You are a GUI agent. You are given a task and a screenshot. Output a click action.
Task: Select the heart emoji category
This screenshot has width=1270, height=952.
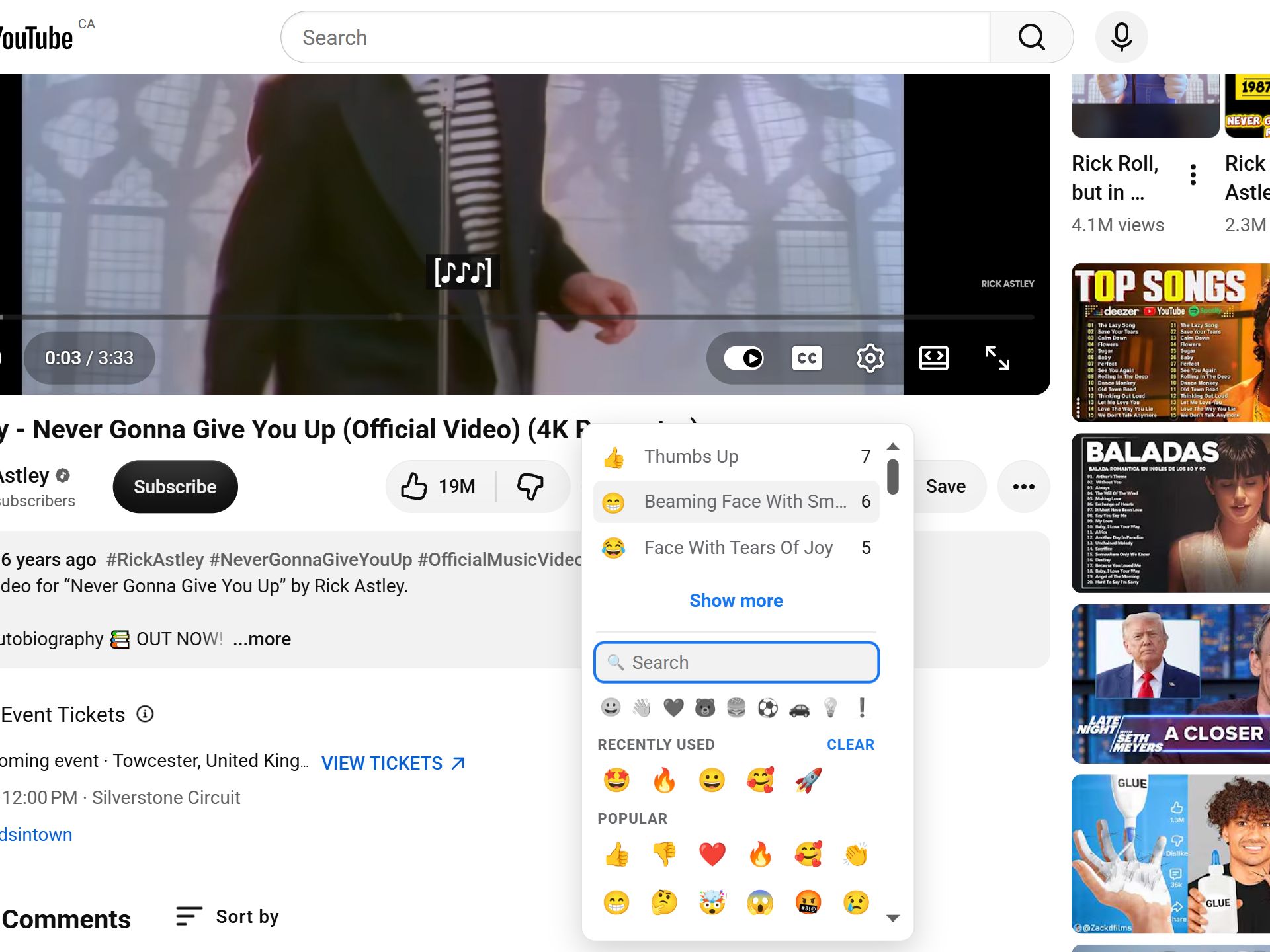click(673, 708)
